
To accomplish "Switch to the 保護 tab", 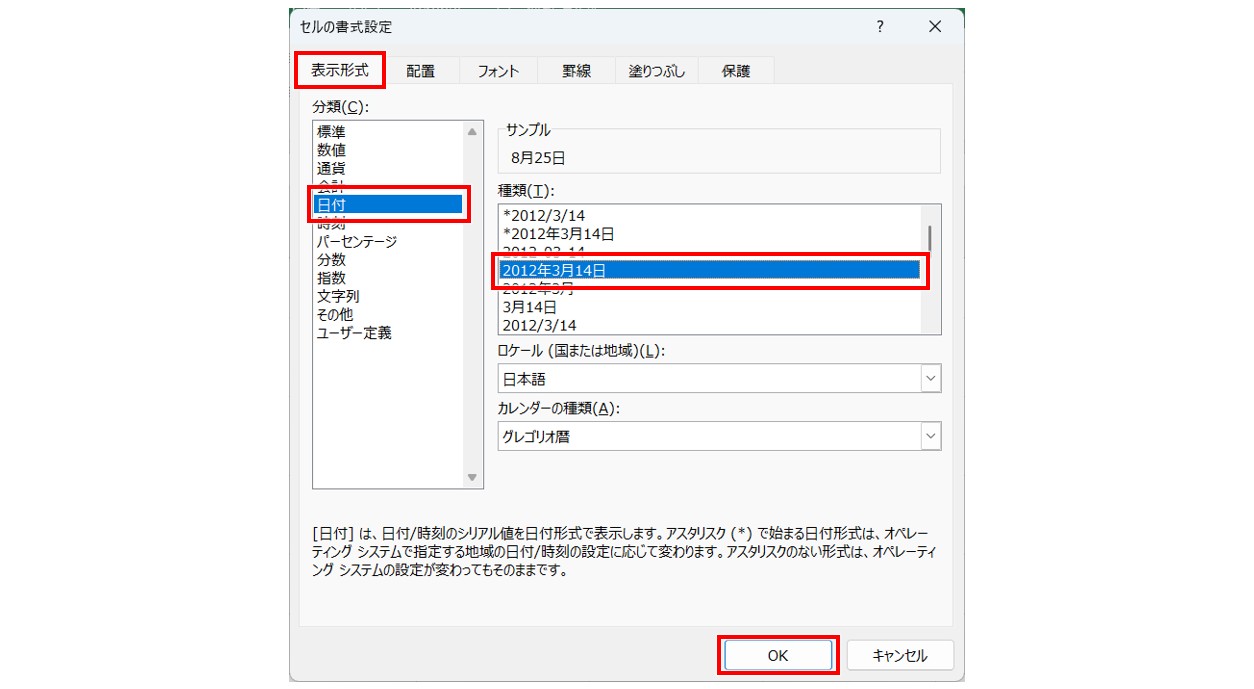I will [736, 71].
